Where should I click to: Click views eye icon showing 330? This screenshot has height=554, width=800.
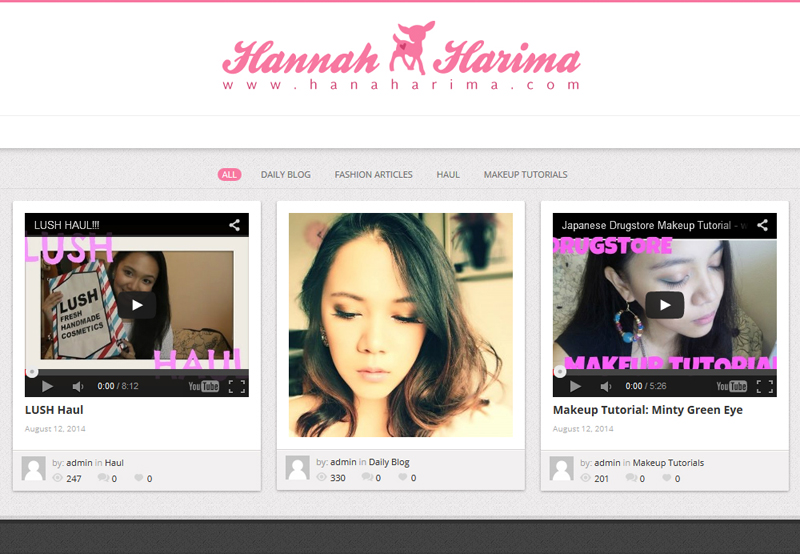coord(321,477)
